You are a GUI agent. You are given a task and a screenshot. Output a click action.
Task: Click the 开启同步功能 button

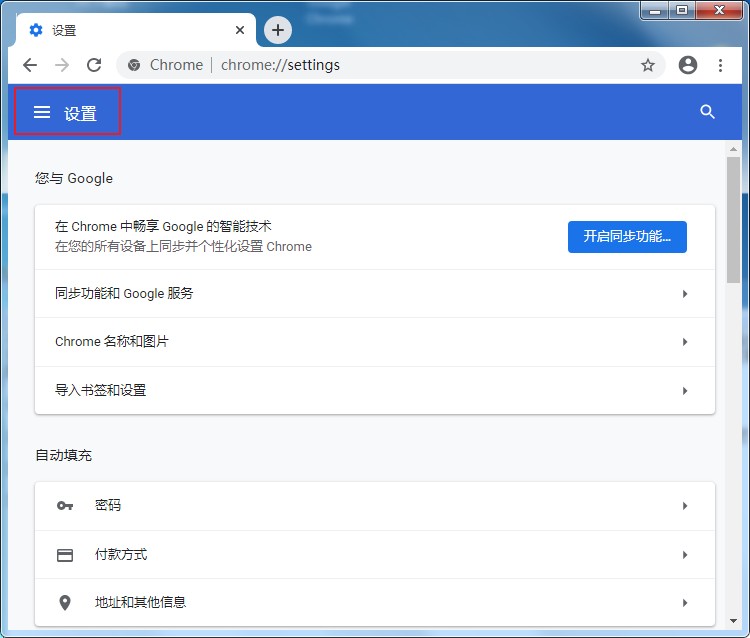pyautogui.click(x=627, y=237)
